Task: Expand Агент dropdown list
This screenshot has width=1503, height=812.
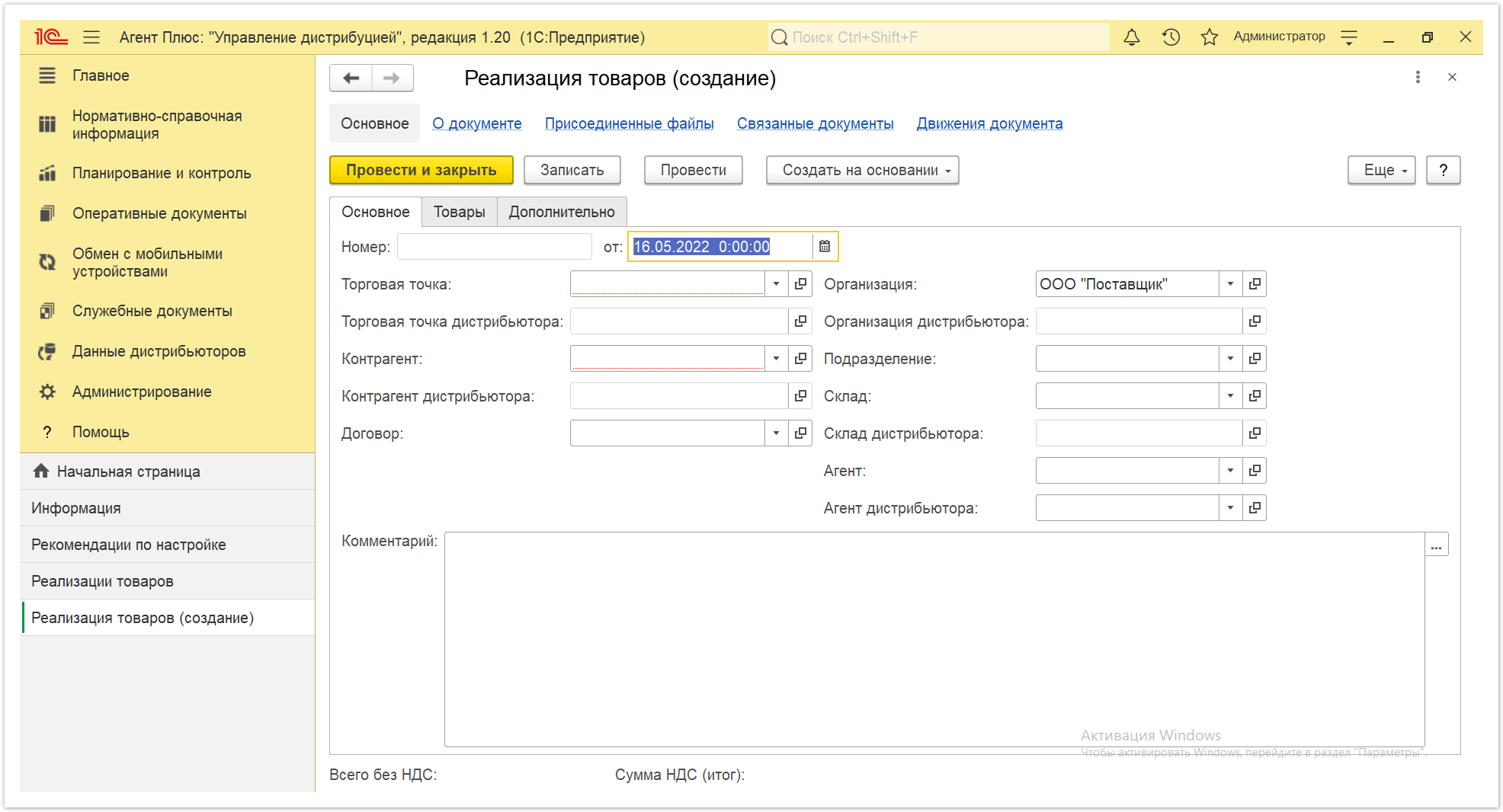Action: 1230,471
